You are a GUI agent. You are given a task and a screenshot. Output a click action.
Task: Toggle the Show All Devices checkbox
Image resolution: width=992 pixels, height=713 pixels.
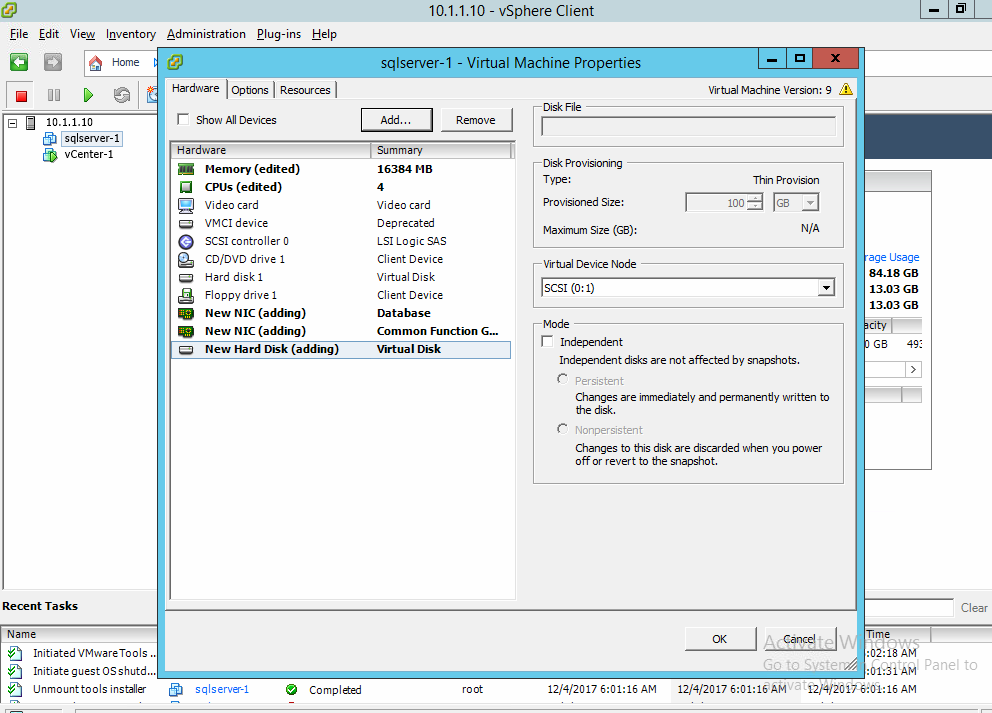click(183, 120)
